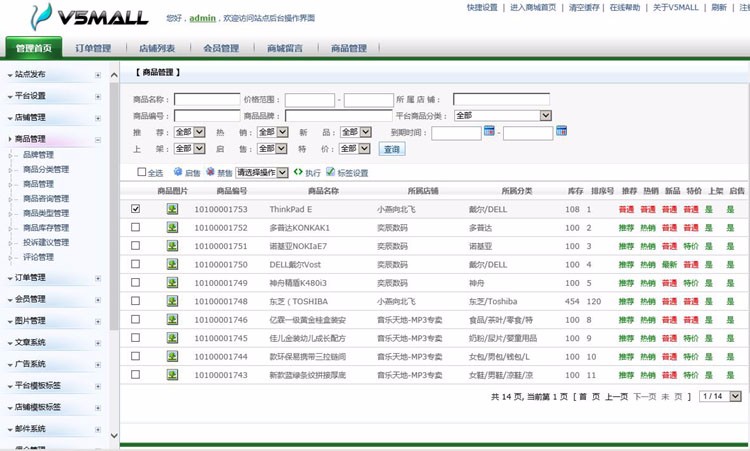This screenshot has height=451, width=750.
Task: Expand 会员管理 plus icon in sidebar
Action: click(98, 300)
